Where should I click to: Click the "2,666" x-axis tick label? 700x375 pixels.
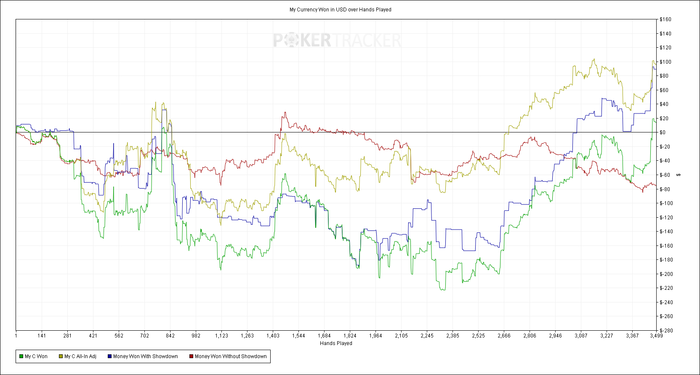tap(504, 335)
